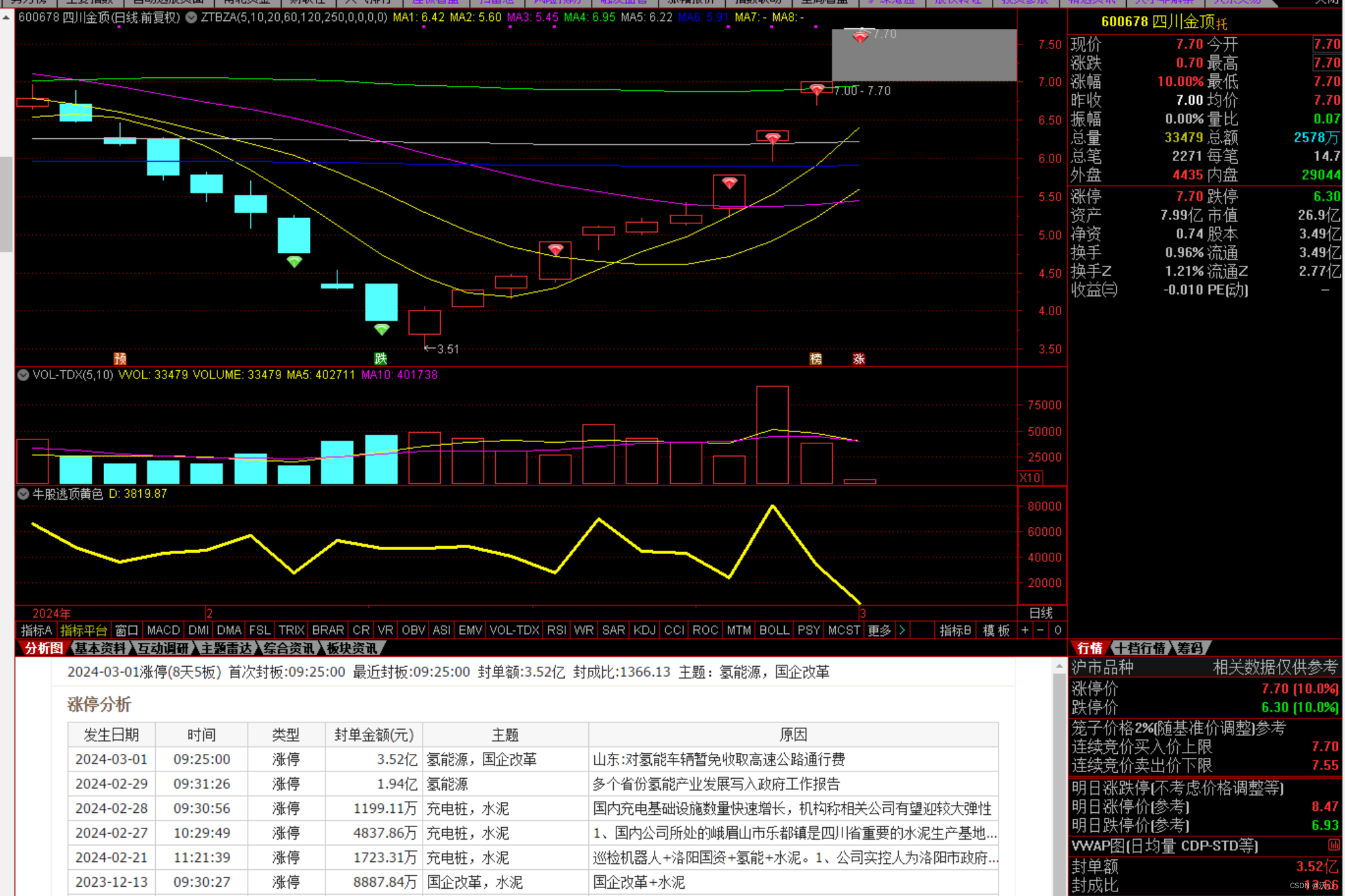This screenshot has height=896, width=1345.
Task: Select the DMA indicator
Action: tap(229, 630)
